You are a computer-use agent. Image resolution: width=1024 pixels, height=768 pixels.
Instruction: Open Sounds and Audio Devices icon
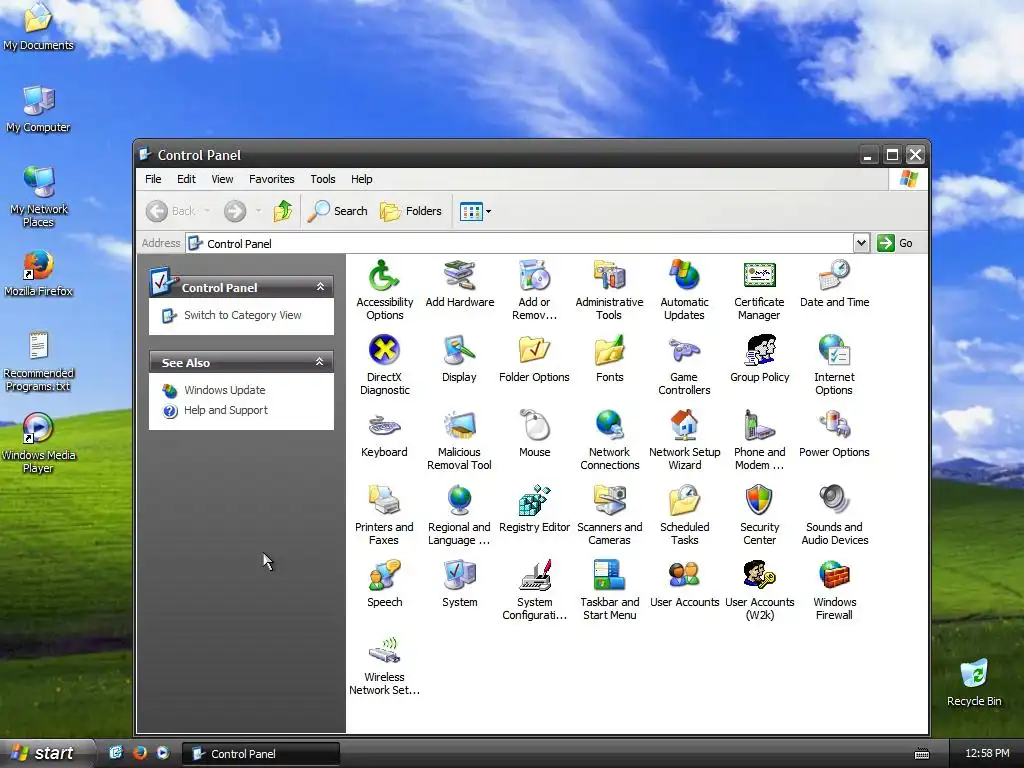834,515
